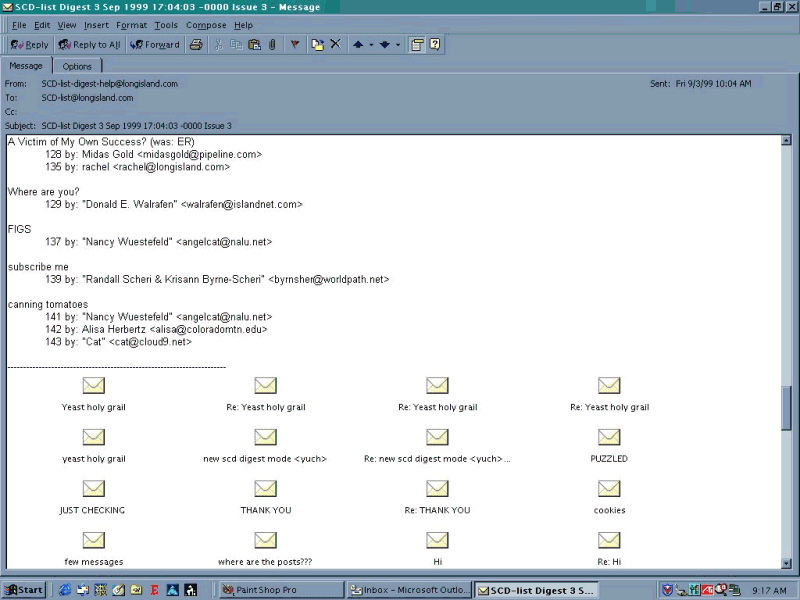Screen dimensions: 800x600
Task: Click the Move to Folder icon
Action: pos(317,44)
